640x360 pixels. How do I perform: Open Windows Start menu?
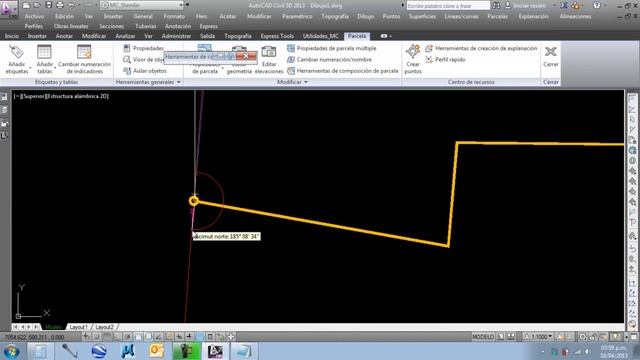point(11,351)
